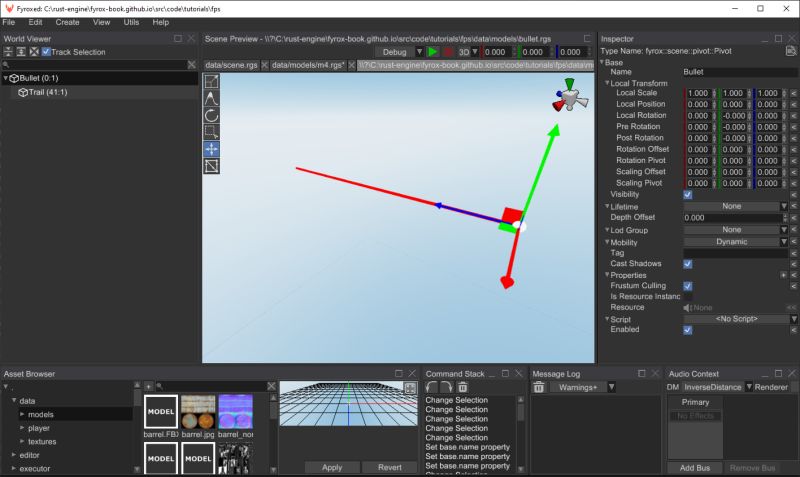The height and width of the screenshot is (477, 800).
Task: Start game with green play button
Action: point(433,52)
